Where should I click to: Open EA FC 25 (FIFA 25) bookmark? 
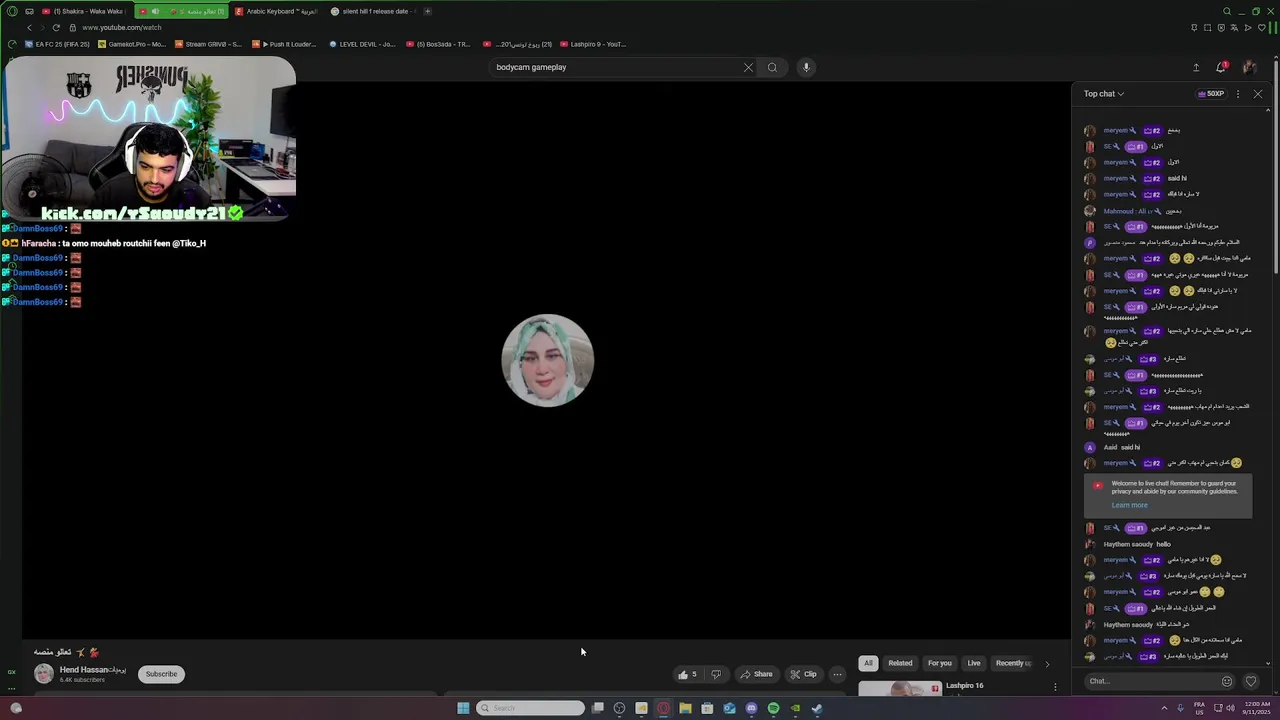tap(57, 44)
